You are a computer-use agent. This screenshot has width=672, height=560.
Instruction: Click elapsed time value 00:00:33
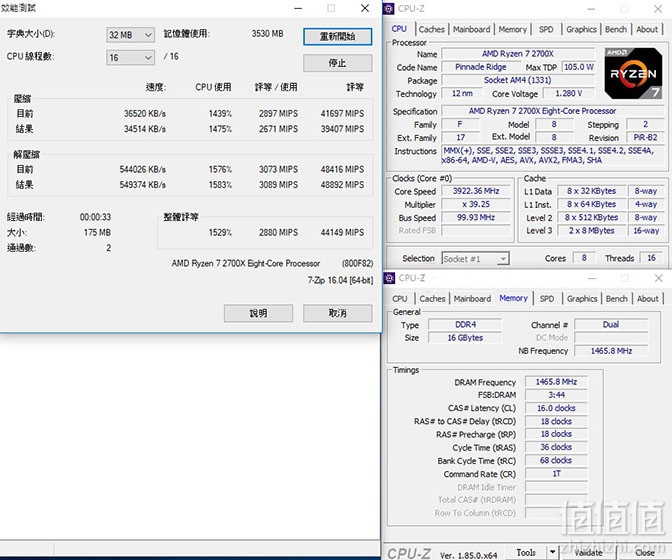(95, 217)
